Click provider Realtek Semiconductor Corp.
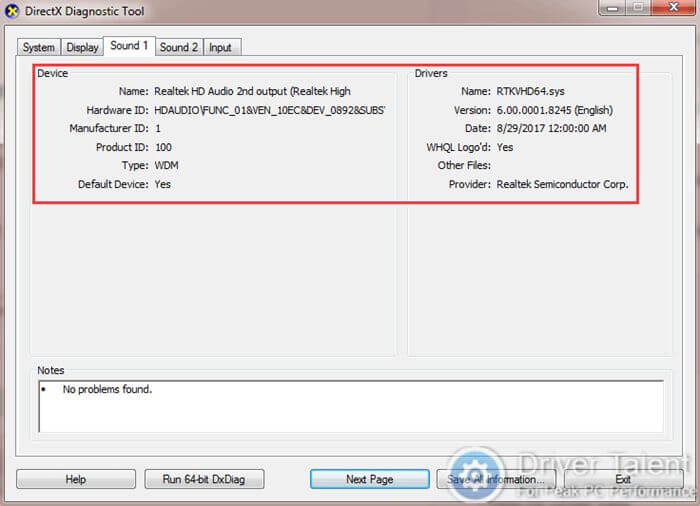 (x=562, y=184)
